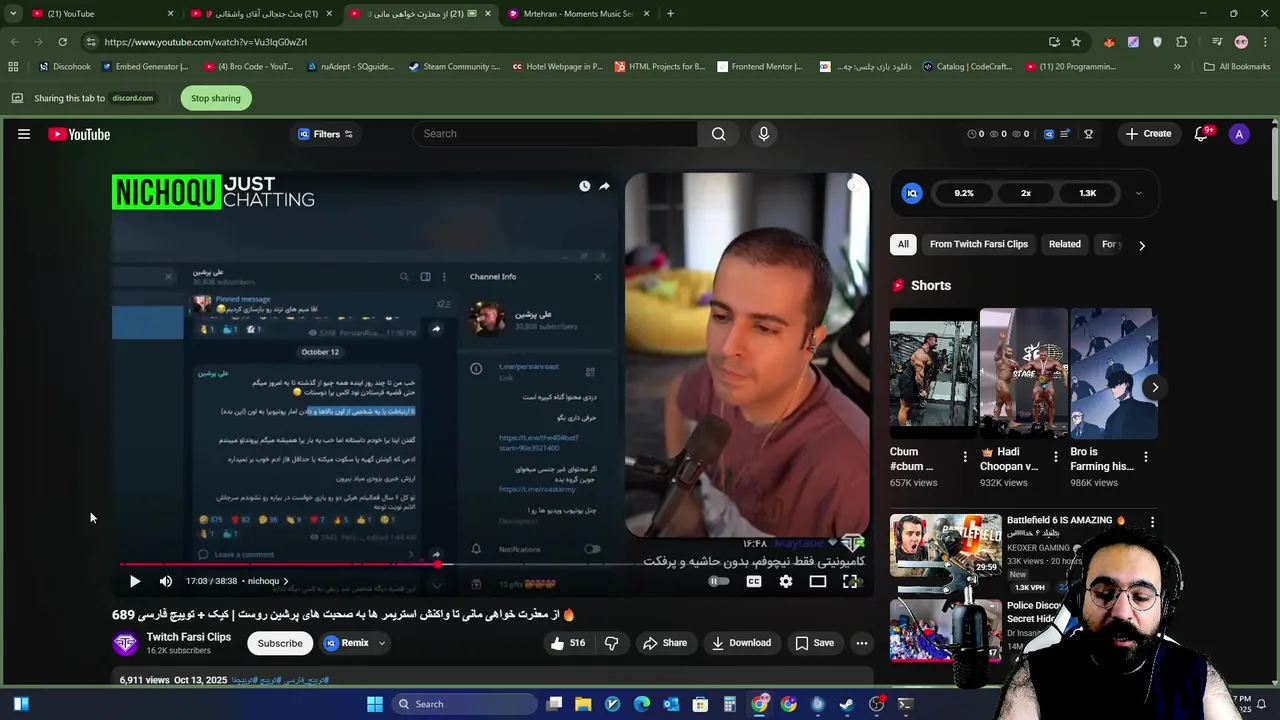Open options for Battlefield 6 video
This screenshot has height=720, width=1280.
point(1152,522)
